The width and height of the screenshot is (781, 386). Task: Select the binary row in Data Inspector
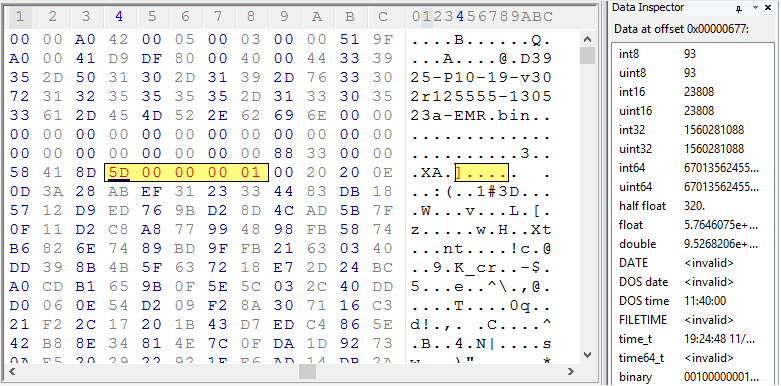[x=690, y=377]
